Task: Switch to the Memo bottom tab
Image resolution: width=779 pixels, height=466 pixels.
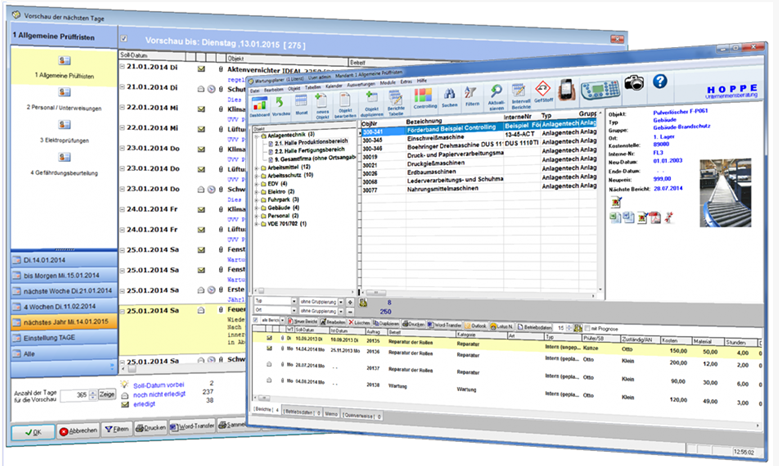Action: (x=331, y=413)
